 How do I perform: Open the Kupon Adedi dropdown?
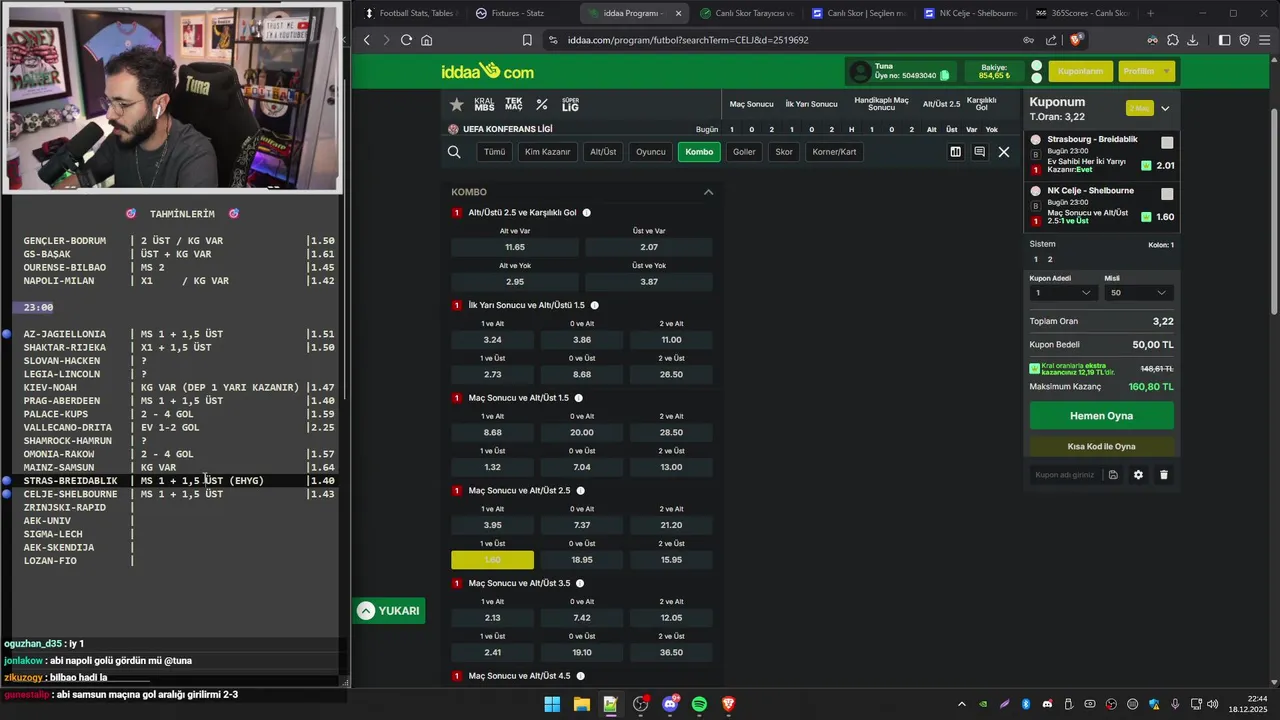pos(1063,293)
